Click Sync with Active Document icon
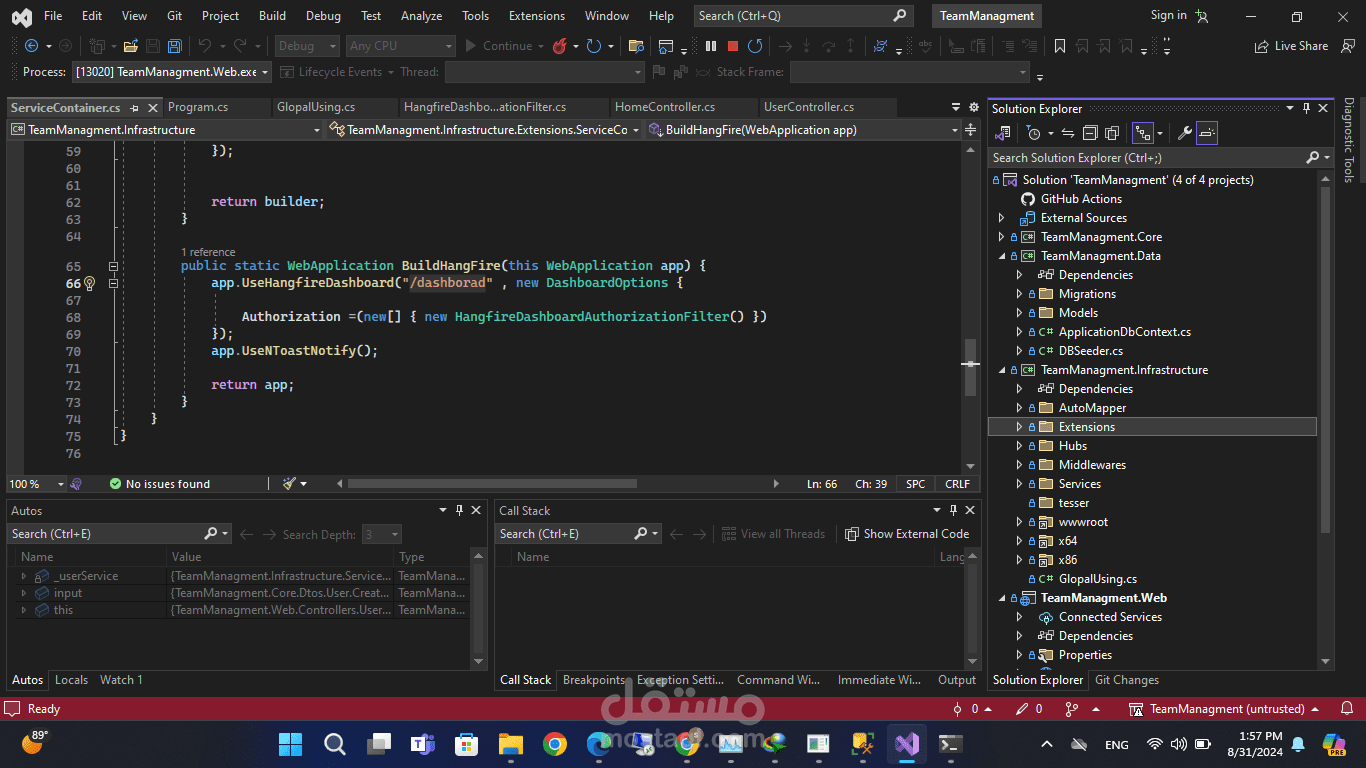 pos(1068,133)
